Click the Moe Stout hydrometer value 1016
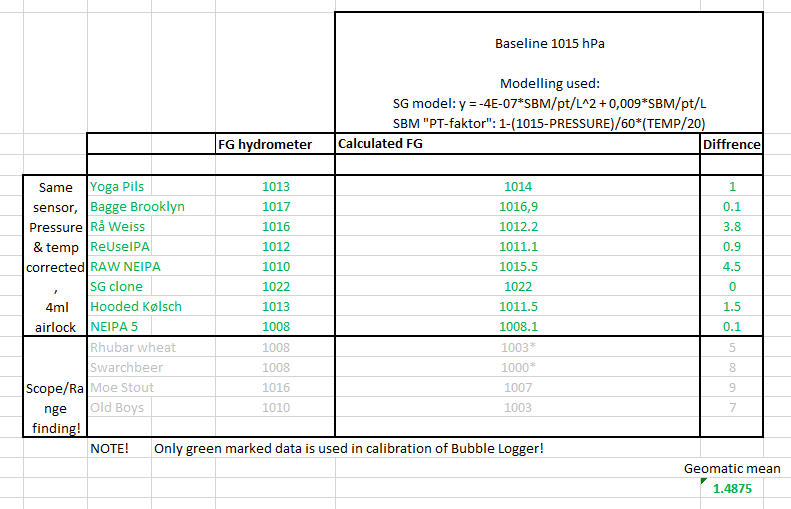Image resolution: width=791 pixels, height=509 pixels. [275, 387]
